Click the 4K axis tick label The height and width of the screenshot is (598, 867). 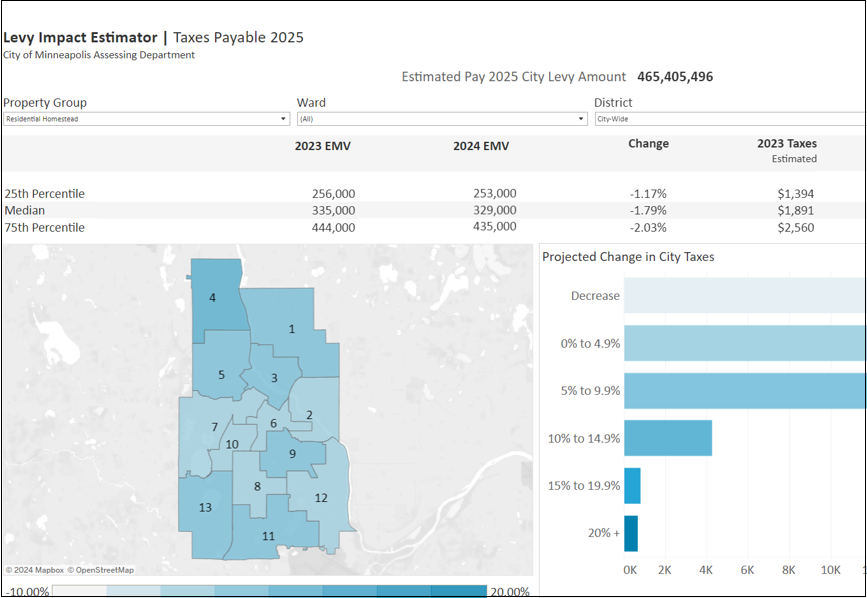tap(706, 570)
